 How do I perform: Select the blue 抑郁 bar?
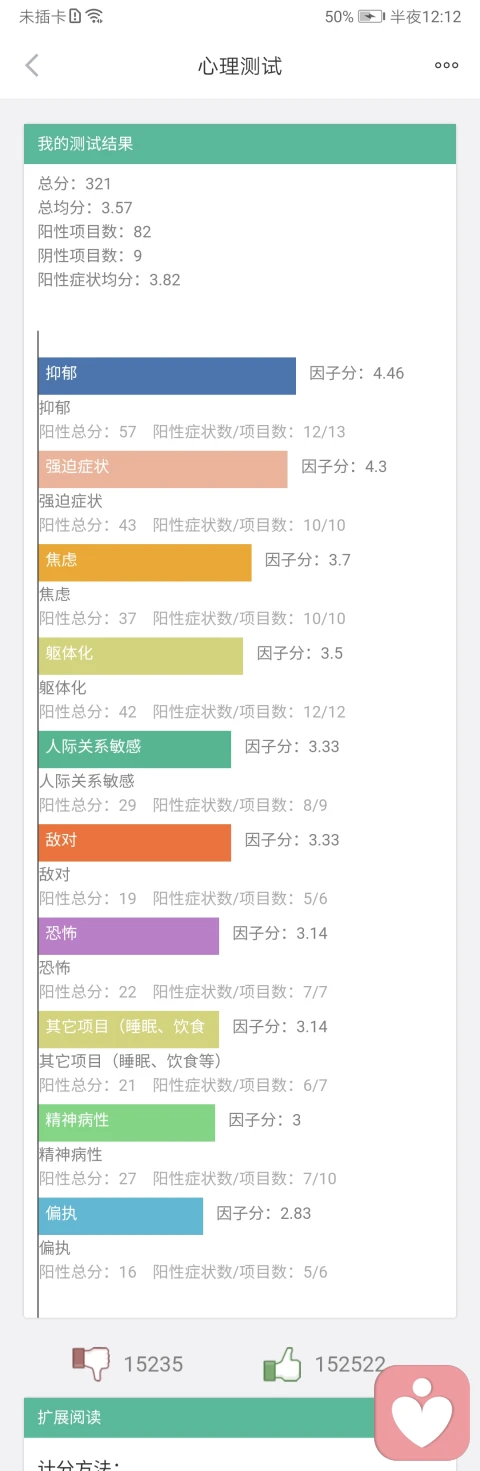tap(167, 376)
